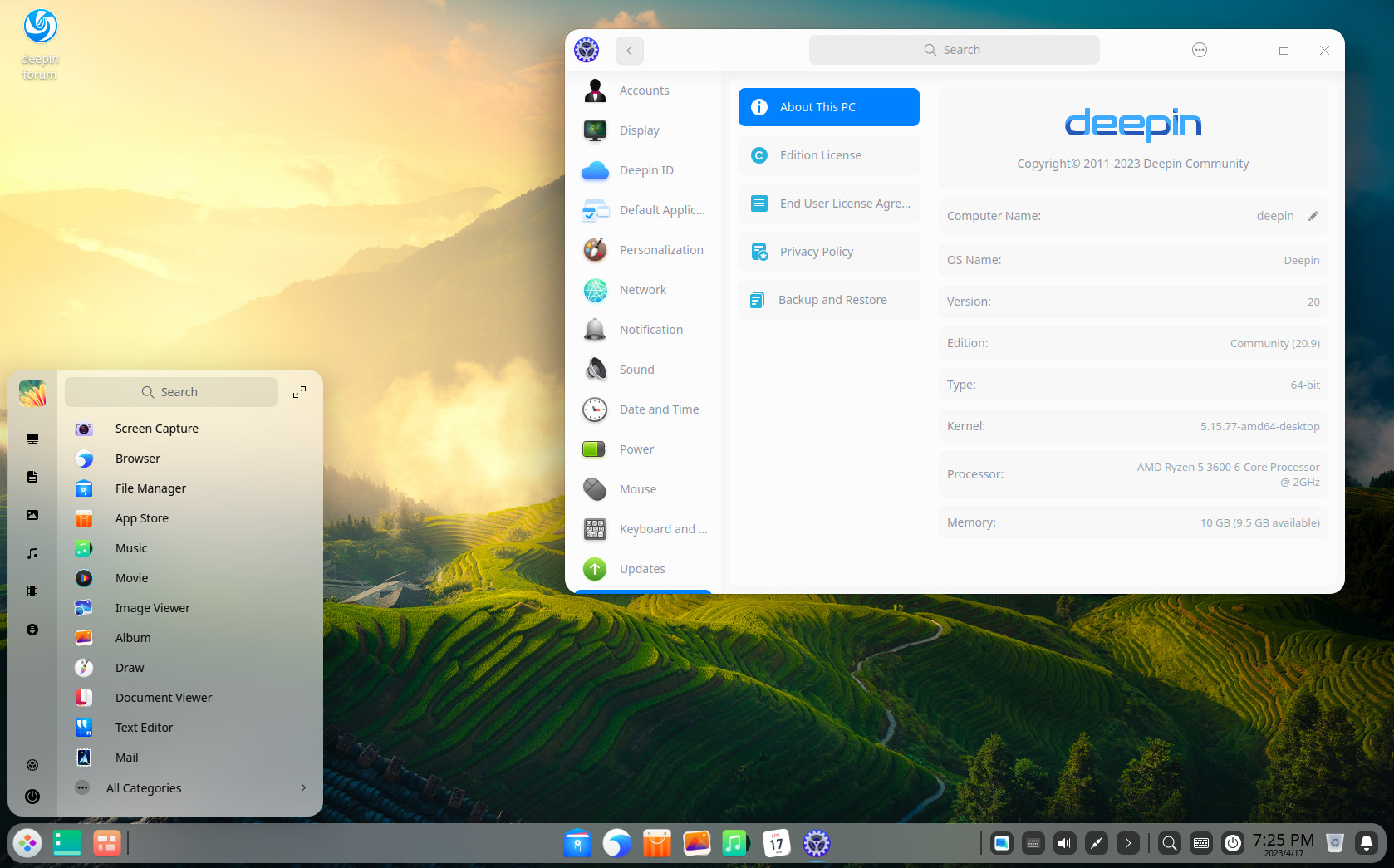This screenshot has width=1394, height=868.
Task: Open Deepin ID cloud settings
Action: pyautogui.click(x=643, y=170)
